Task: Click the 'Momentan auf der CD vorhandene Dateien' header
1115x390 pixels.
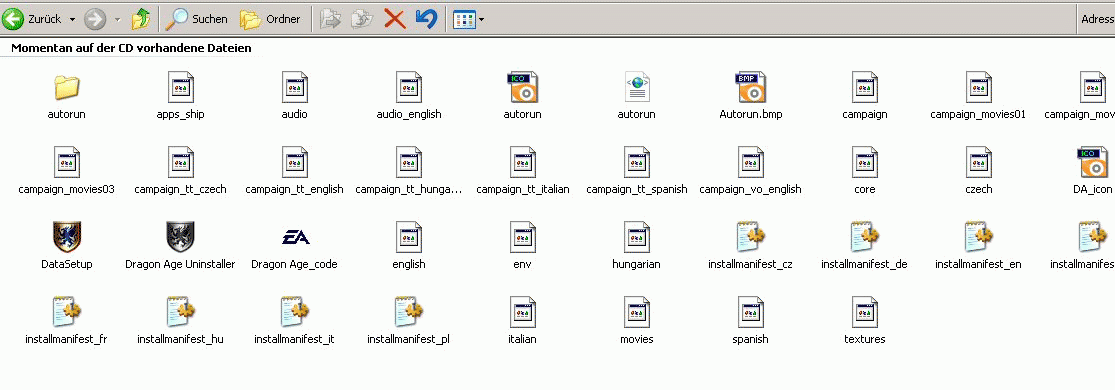Action: point(131,48)
